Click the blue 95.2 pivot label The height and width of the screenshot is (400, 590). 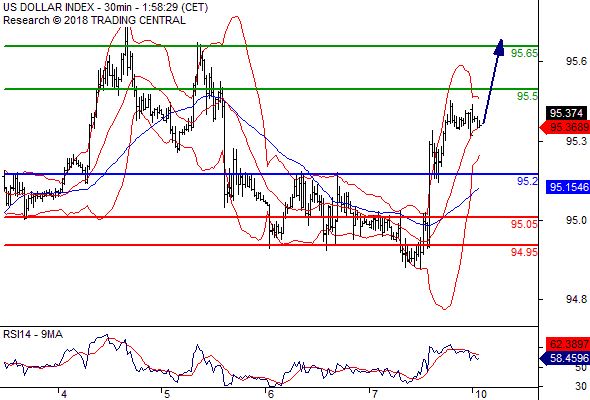pyautogui.click(x=527, y=181)
